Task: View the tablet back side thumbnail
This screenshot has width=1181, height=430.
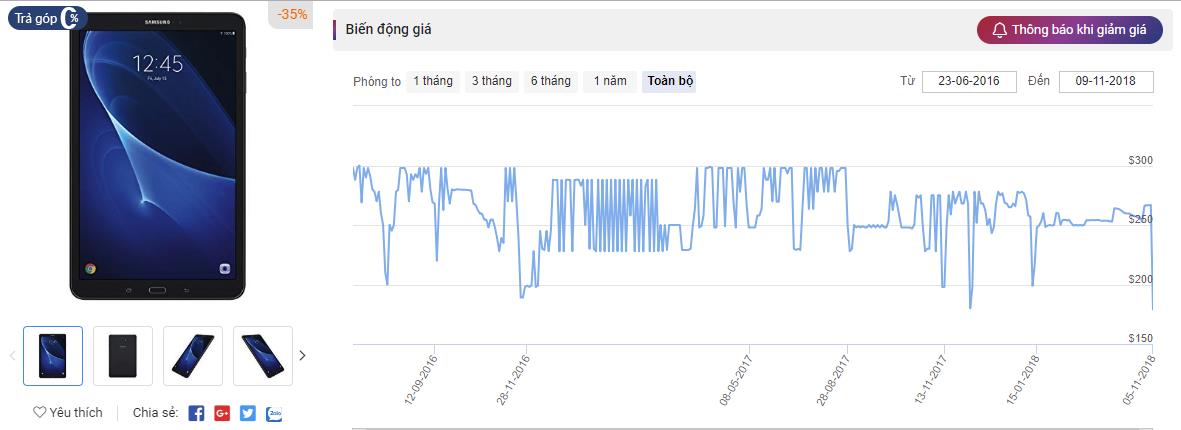Action: point(123,355)
